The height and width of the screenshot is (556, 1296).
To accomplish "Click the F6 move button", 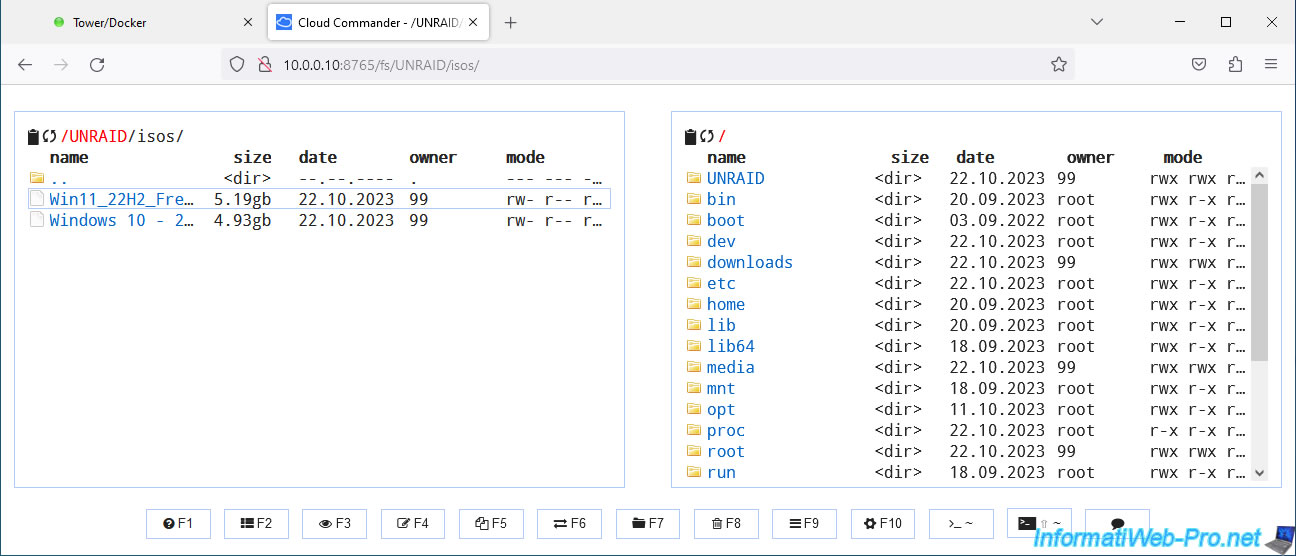I will (569, 523).
